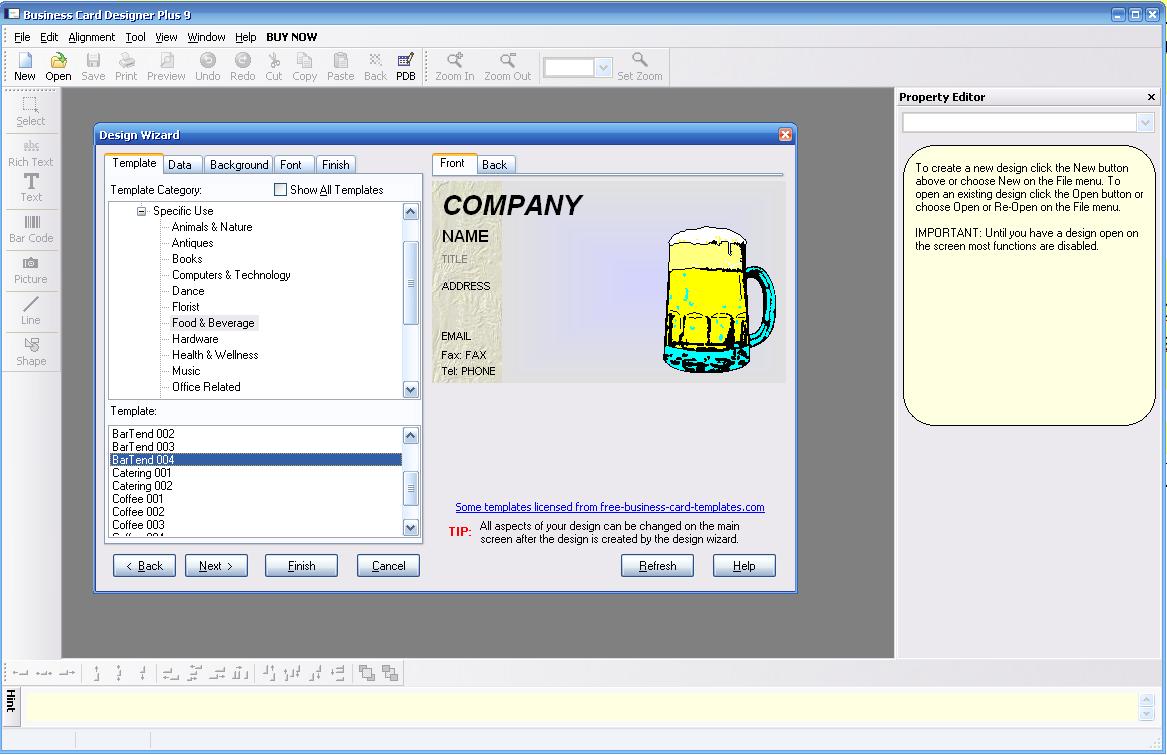Cancel the Design Wizard
Screen dimensions: 1167x755
click(x=389, y=566)
